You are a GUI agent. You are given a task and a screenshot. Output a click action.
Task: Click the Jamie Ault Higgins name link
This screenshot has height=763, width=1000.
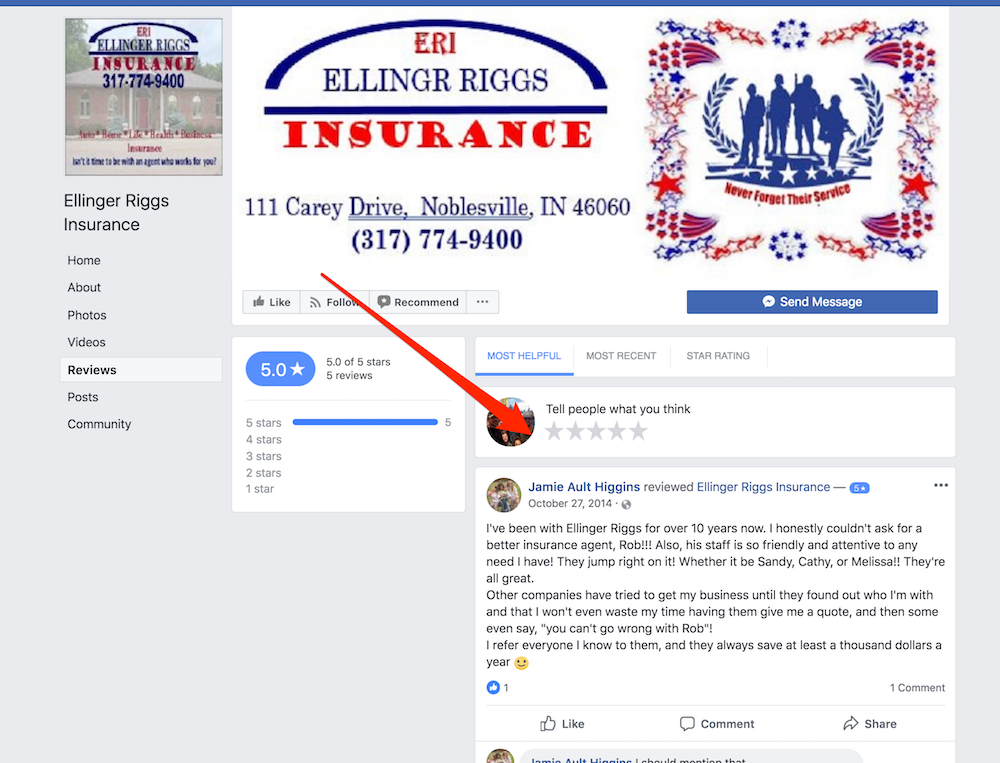point(584,487)
